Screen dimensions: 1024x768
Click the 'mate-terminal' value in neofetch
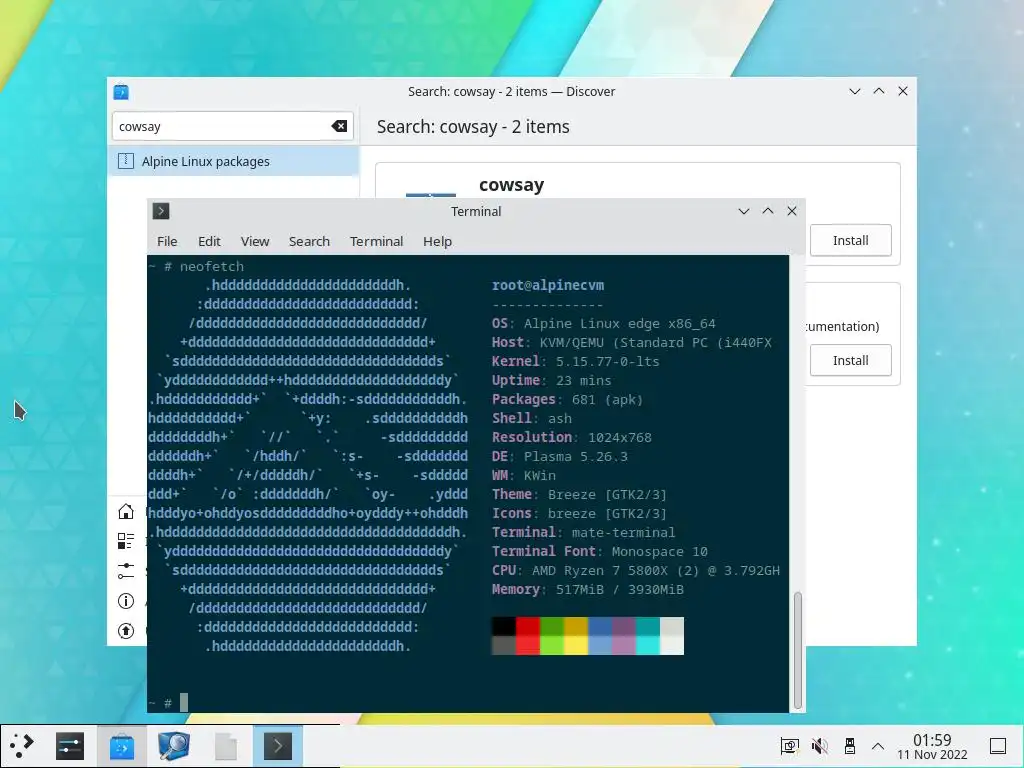coord(624,532)
